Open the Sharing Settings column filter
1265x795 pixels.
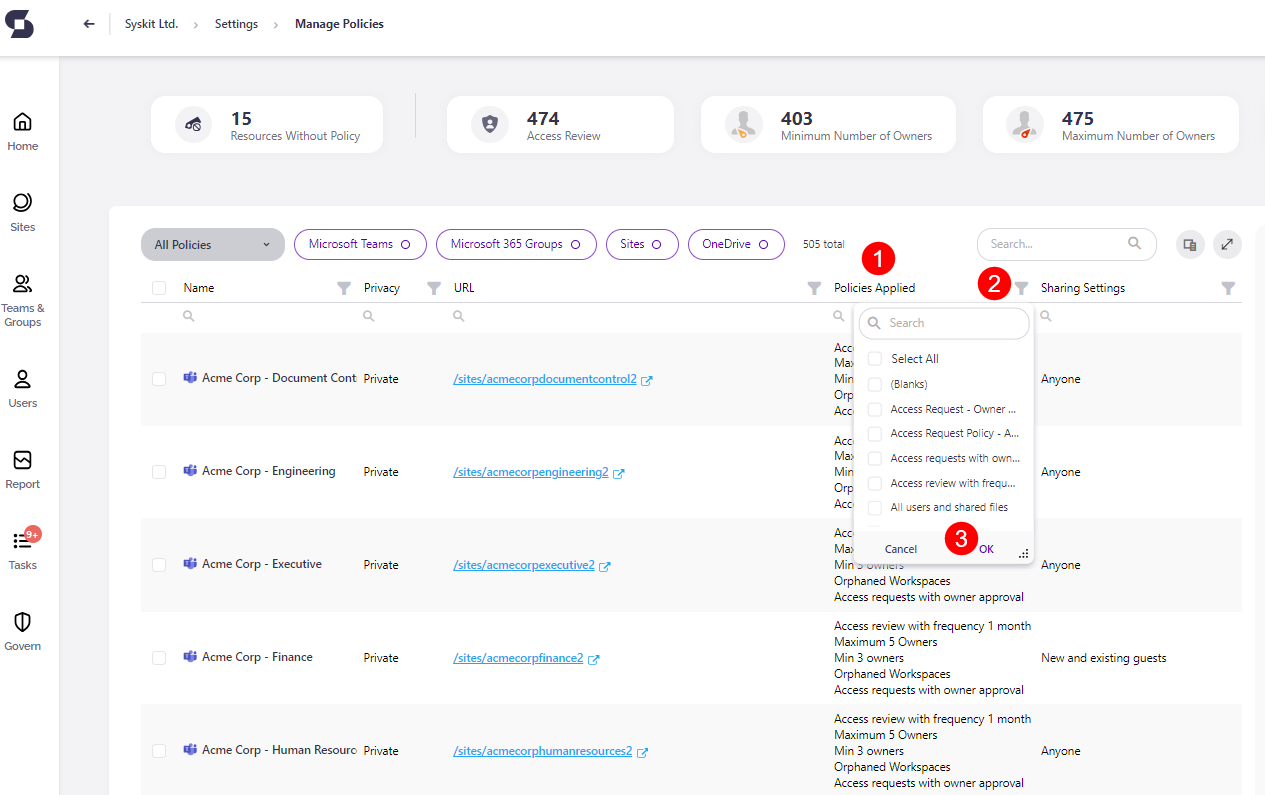coord(1228,287)
